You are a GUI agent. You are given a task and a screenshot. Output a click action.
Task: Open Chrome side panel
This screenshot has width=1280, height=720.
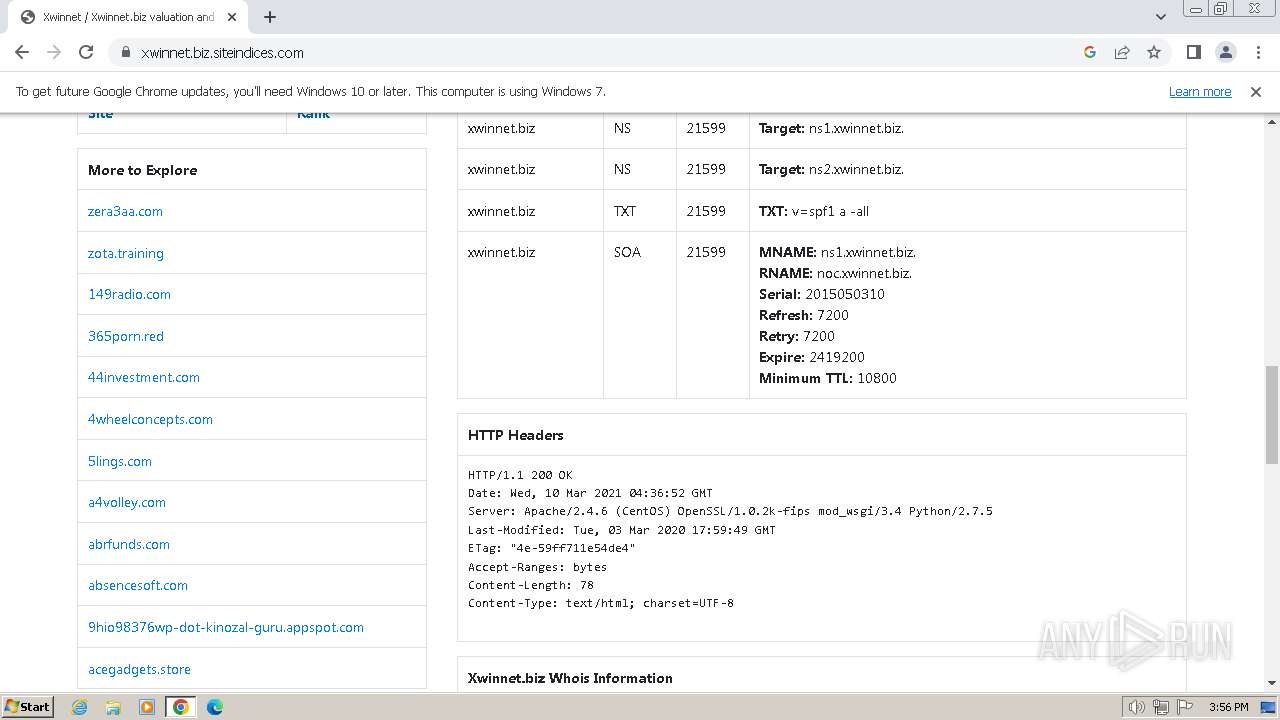pyautogui.click(x=1193, y=52)
